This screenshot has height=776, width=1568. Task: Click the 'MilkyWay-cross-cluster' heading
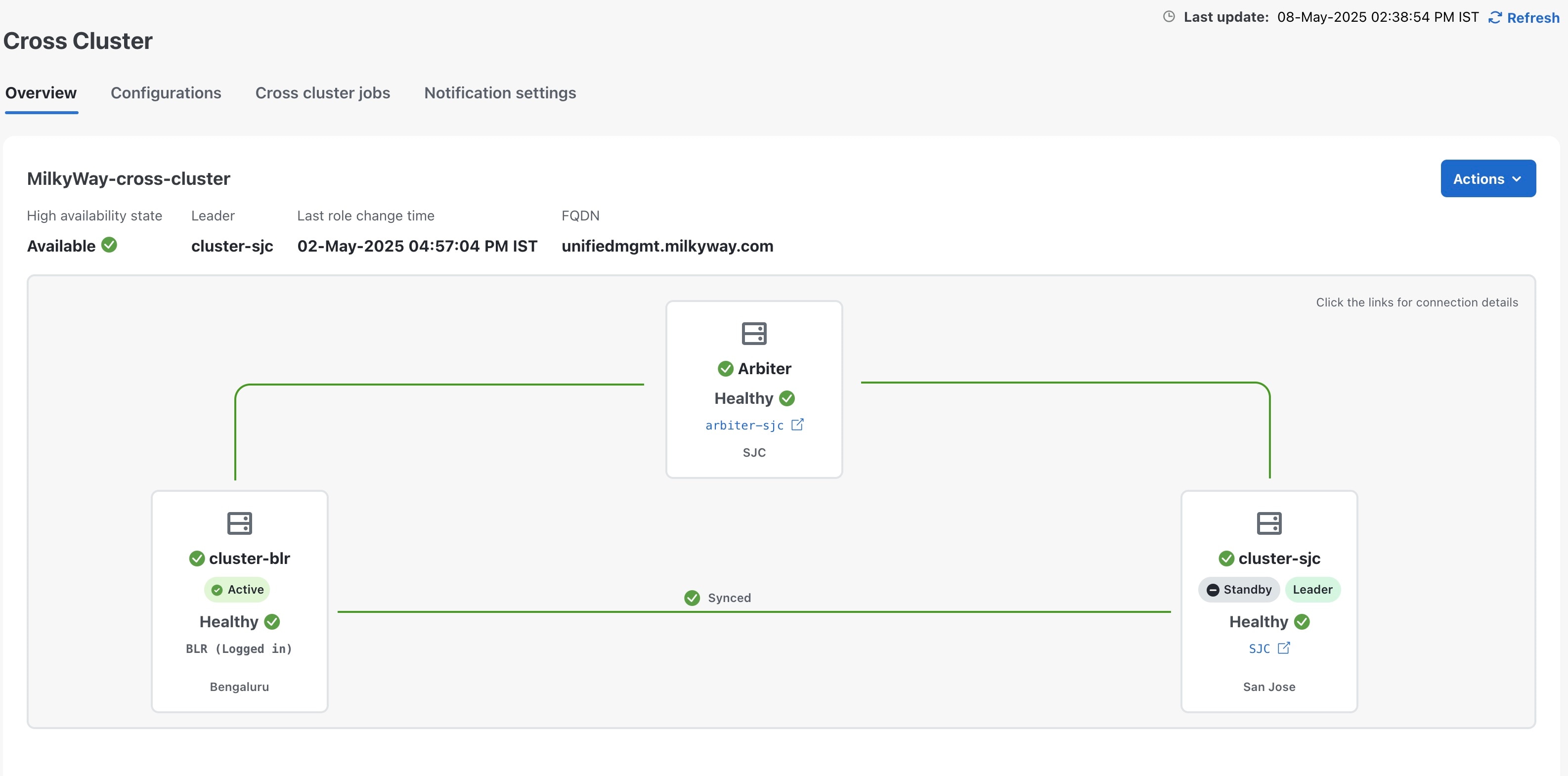[x=129, y=178]
